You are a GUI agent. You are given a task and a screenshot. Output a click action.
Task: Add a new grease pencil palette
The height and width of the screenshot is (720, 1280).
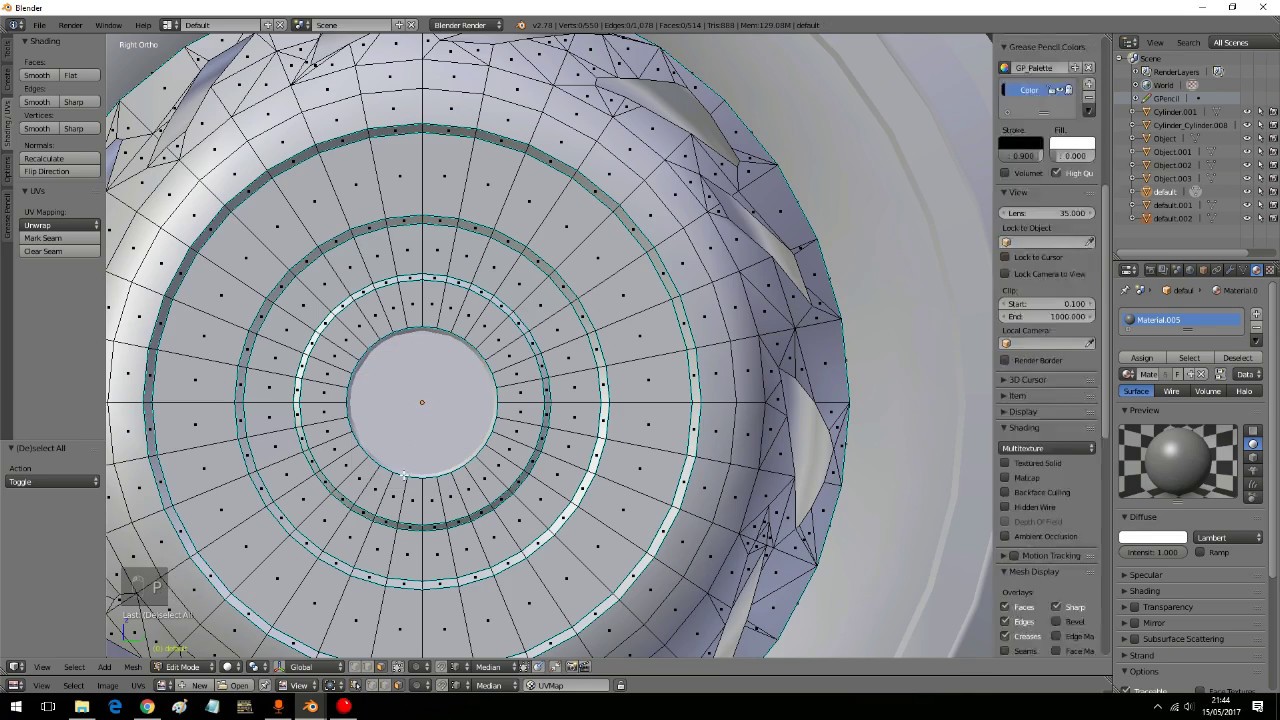pos(1075,68)
